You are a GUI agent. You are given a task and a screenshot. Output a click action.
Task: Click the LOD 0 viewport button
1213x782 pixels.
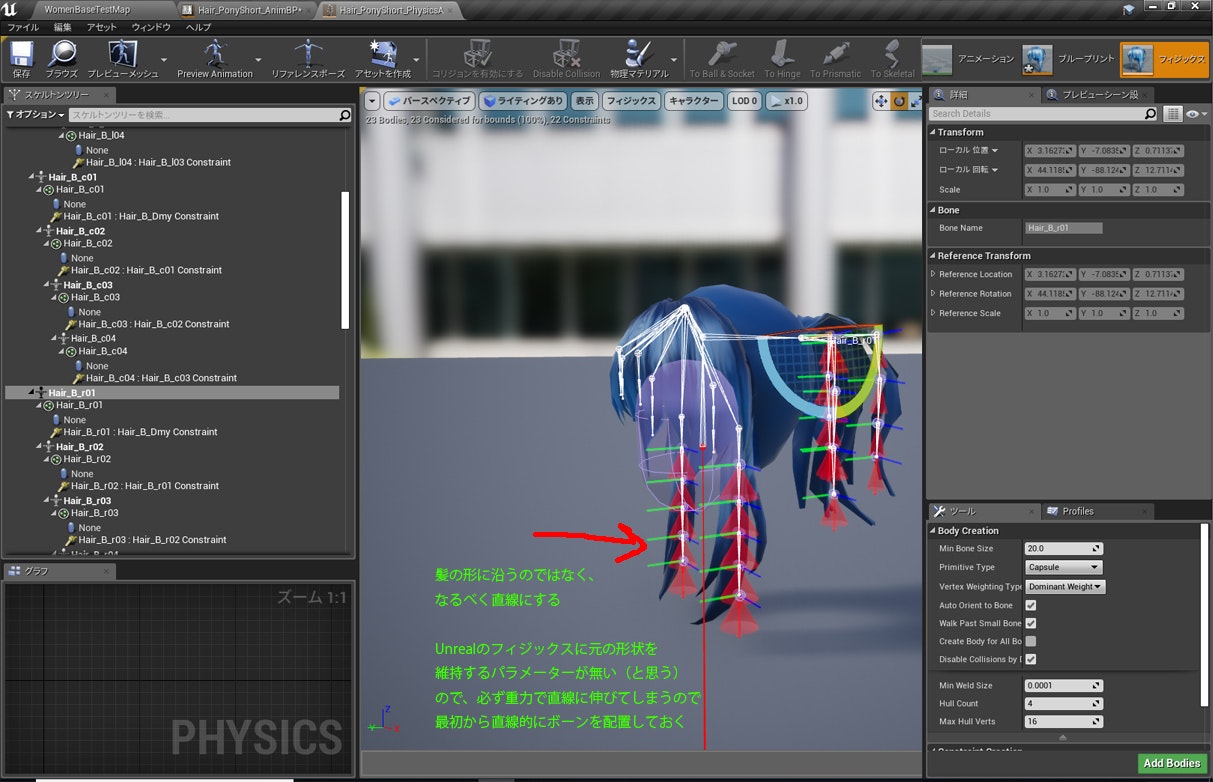(744, 101)
